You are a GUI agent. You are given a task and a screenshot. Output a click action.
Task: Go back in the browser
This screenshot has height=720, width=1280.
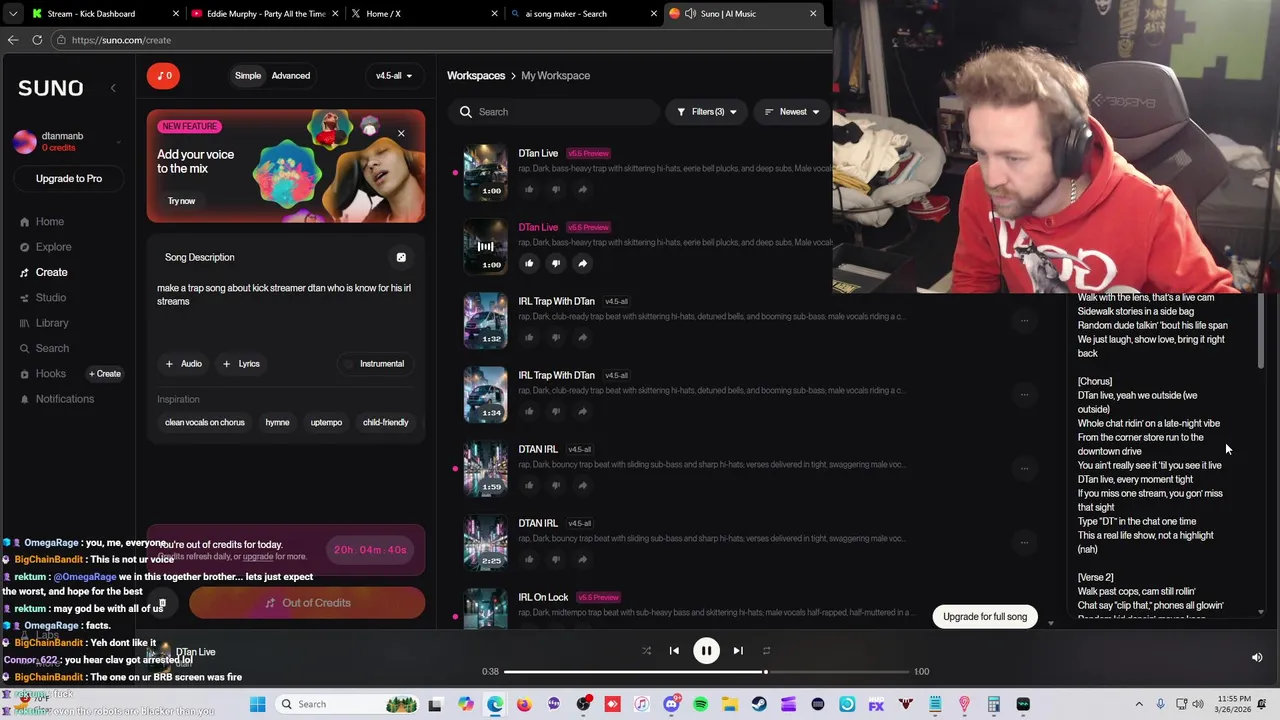[13, 40]
